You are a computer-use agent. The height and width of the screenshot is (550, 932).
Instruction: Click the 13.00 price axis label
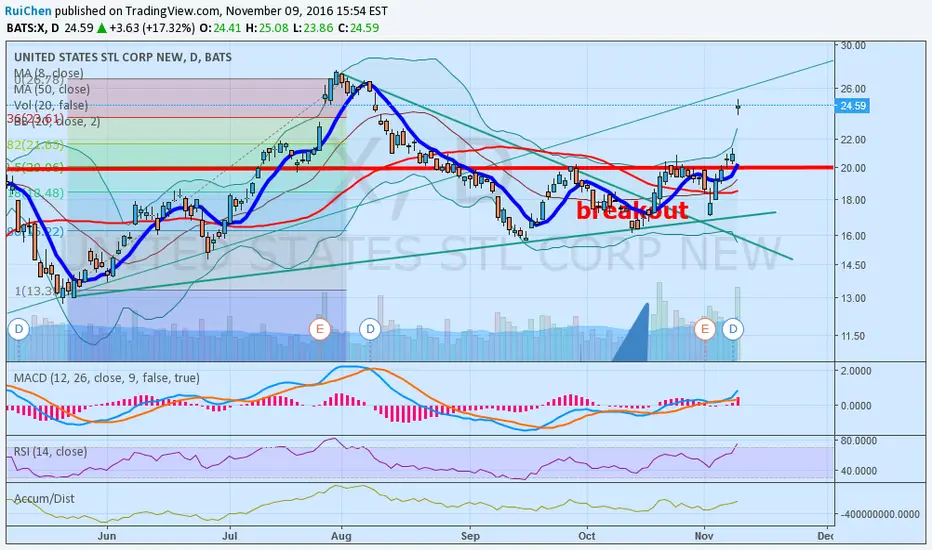(x=853, y=298)
